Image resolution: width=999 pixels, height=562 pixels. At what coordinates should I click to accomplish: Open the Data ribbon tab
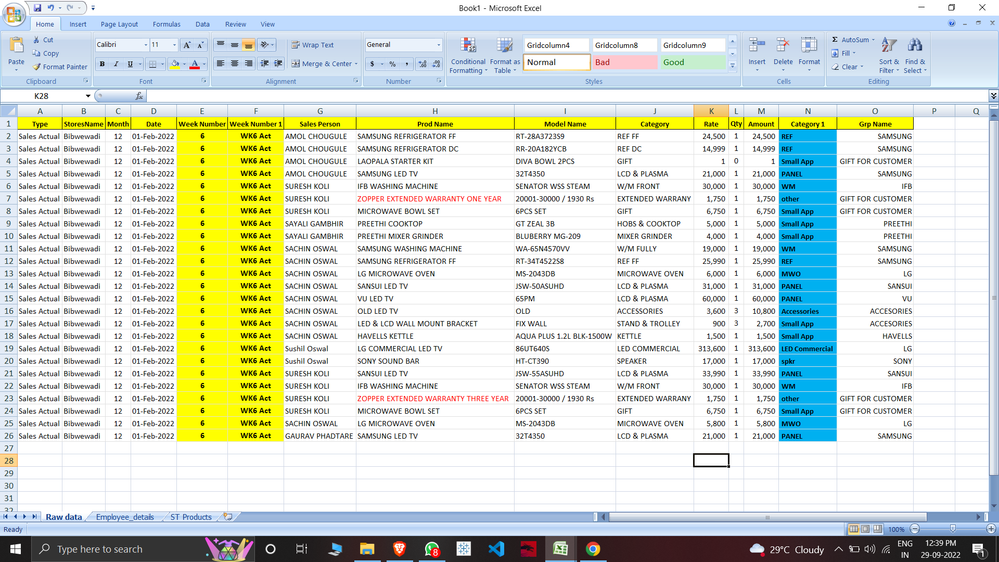[x=203, y=24]
